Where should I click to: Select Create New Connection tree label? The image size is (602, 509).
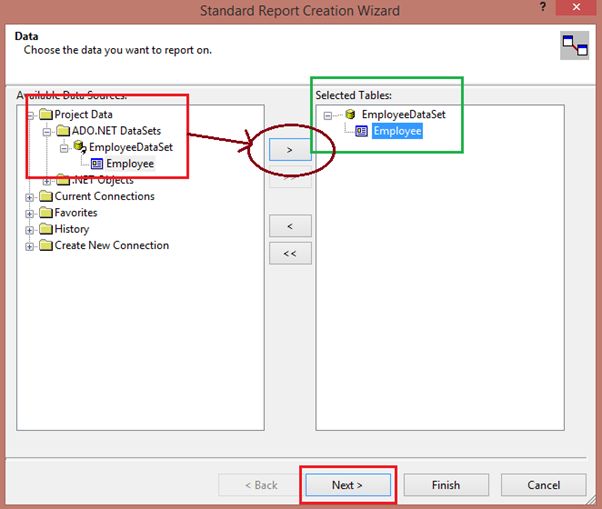[112, 245]
